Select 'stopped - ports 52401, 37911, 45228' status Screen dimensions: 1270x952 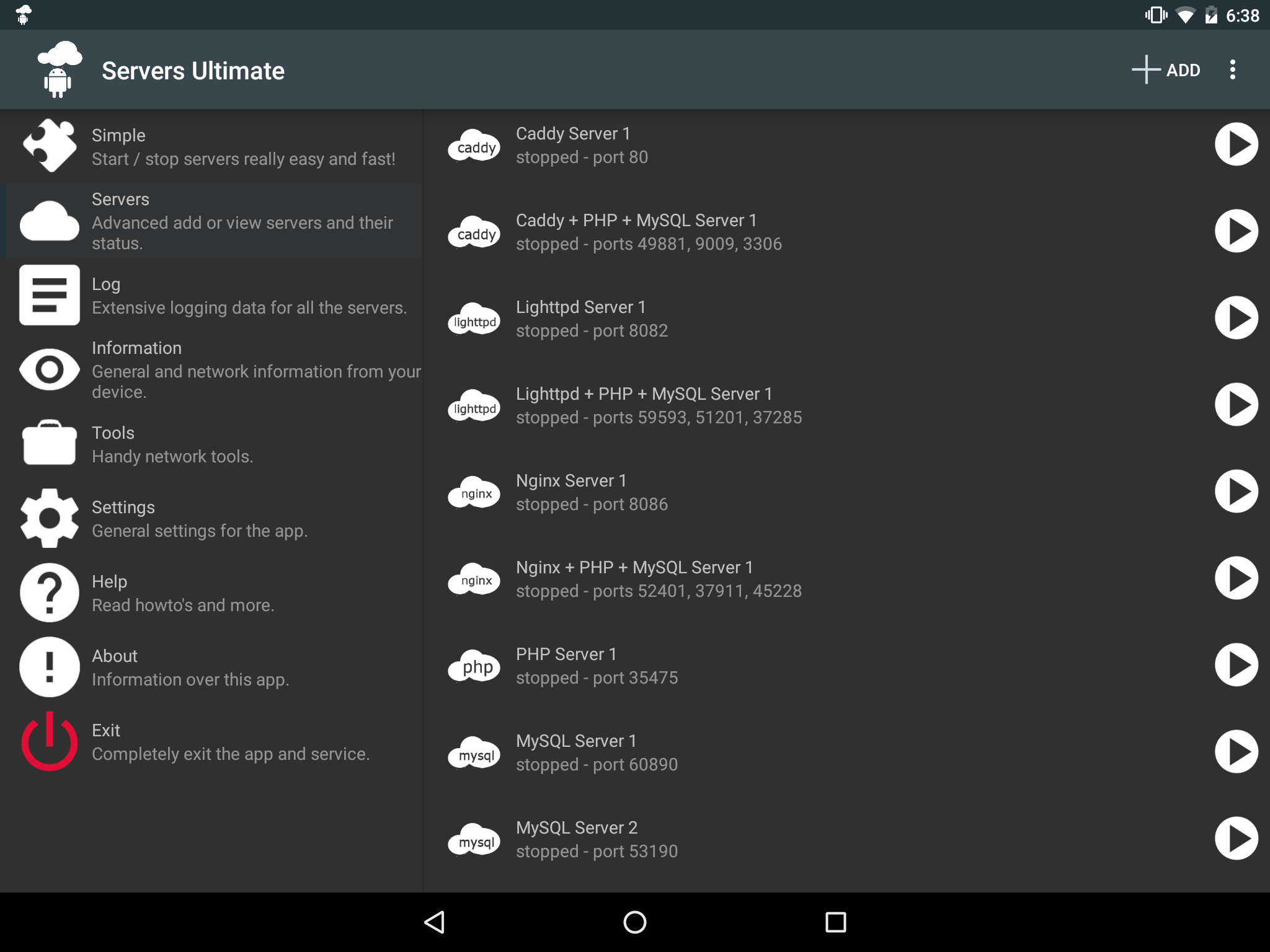tap(659, 591)
